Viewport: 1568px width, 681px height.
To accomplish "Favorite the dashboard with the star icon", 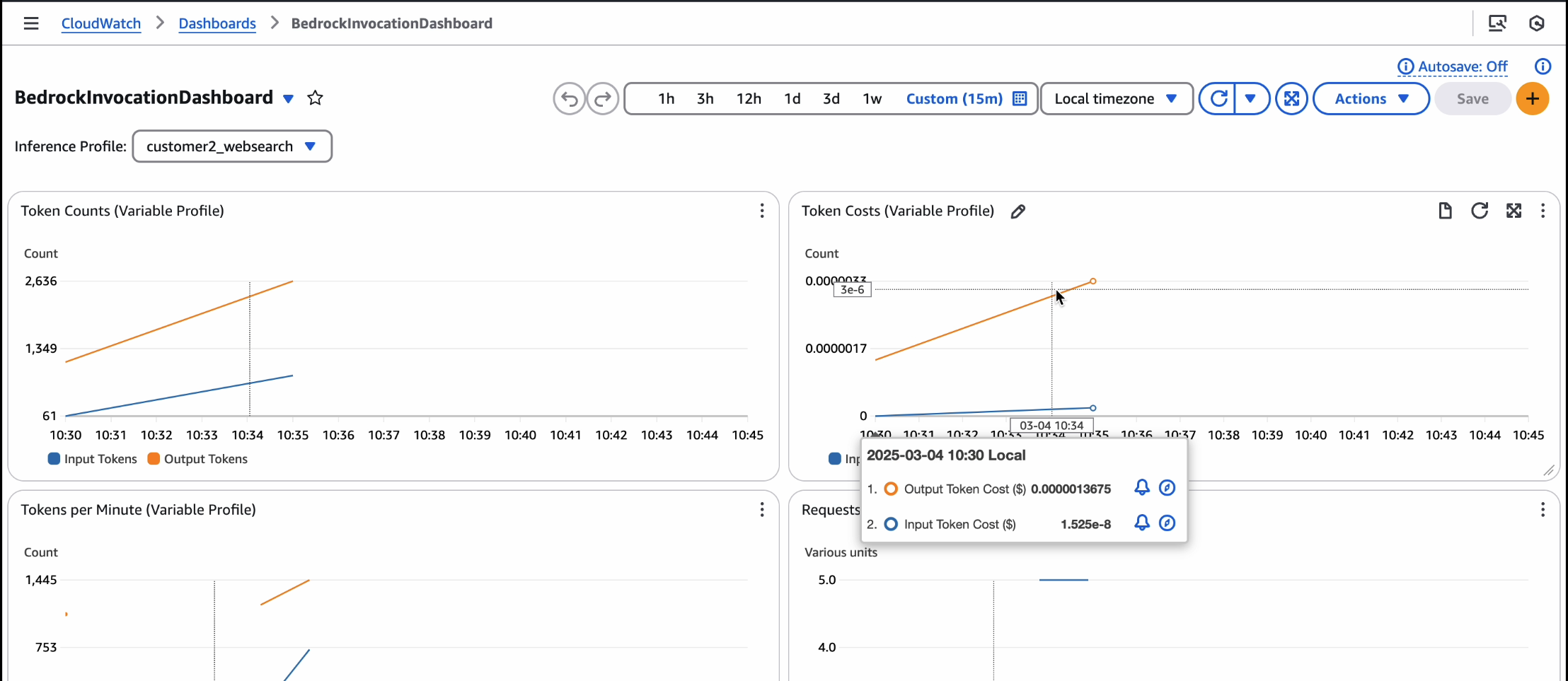I will (x=316, y=98).
